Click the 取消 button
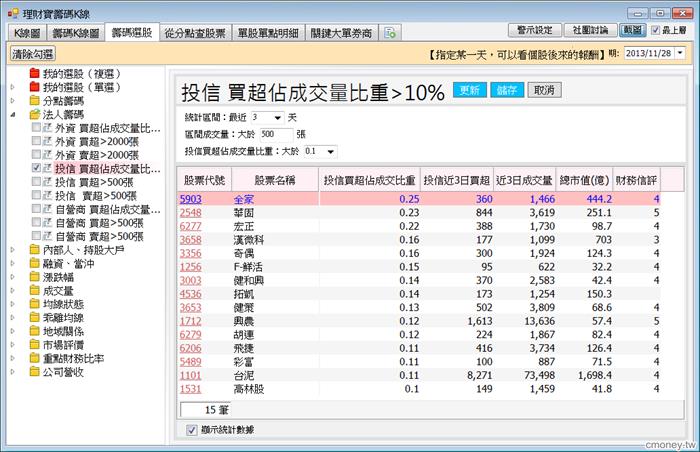The image size is (700, 452). pyautogui.click(x=544, y=90)
